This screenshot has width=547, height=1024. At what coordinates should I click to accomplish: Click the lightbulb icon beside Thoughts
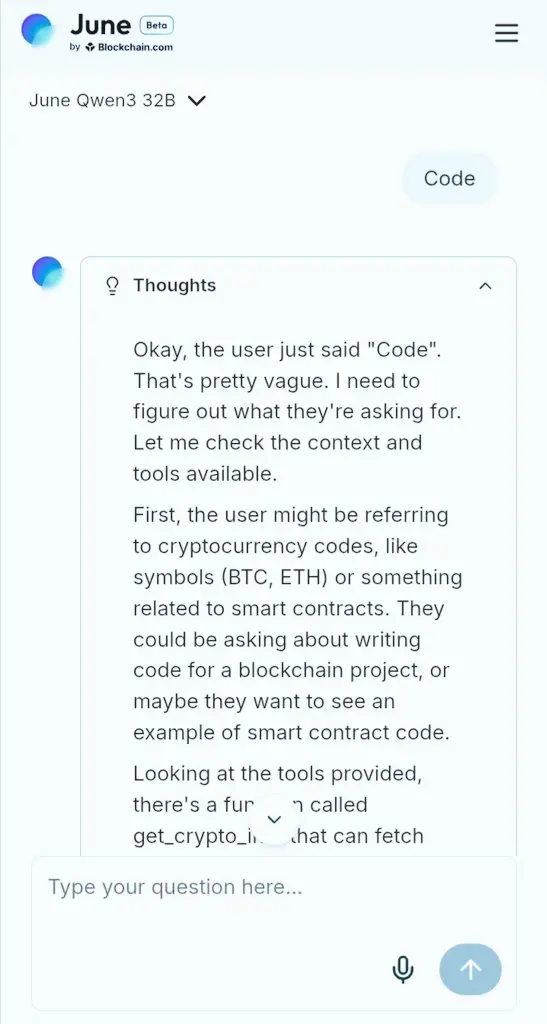point(112,285)
